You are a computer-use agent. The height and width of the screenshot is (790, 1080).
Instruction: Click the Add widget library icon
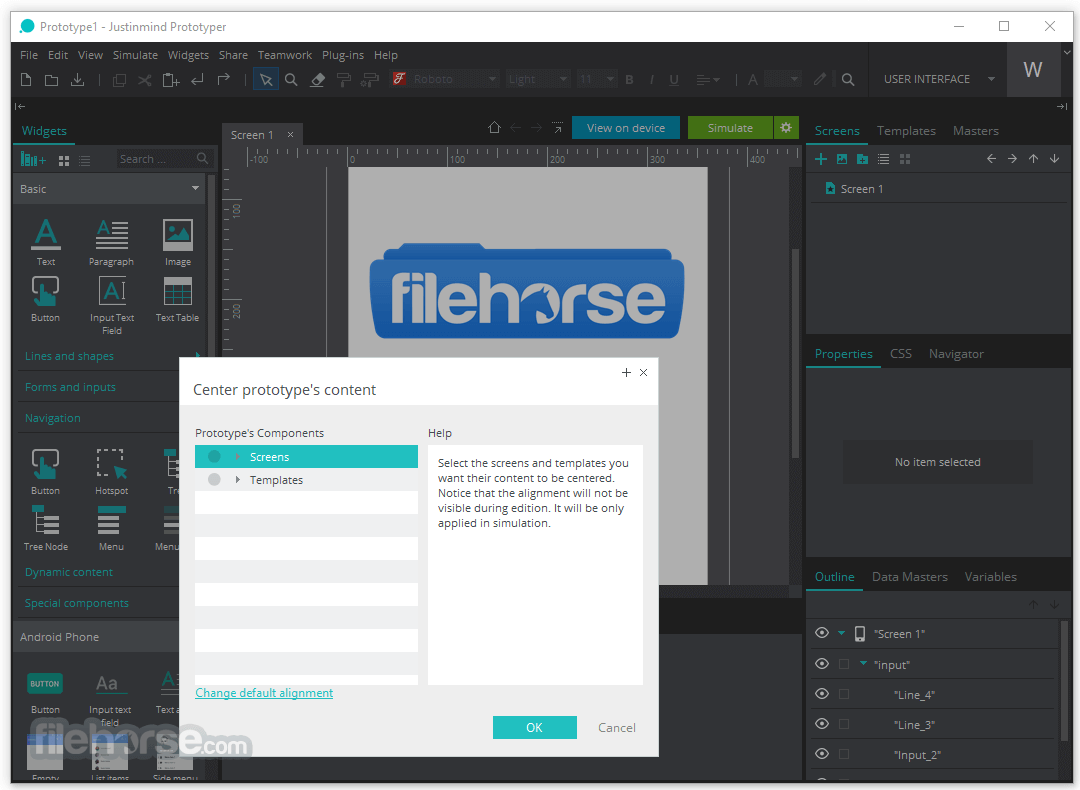[x=33, y=160]
